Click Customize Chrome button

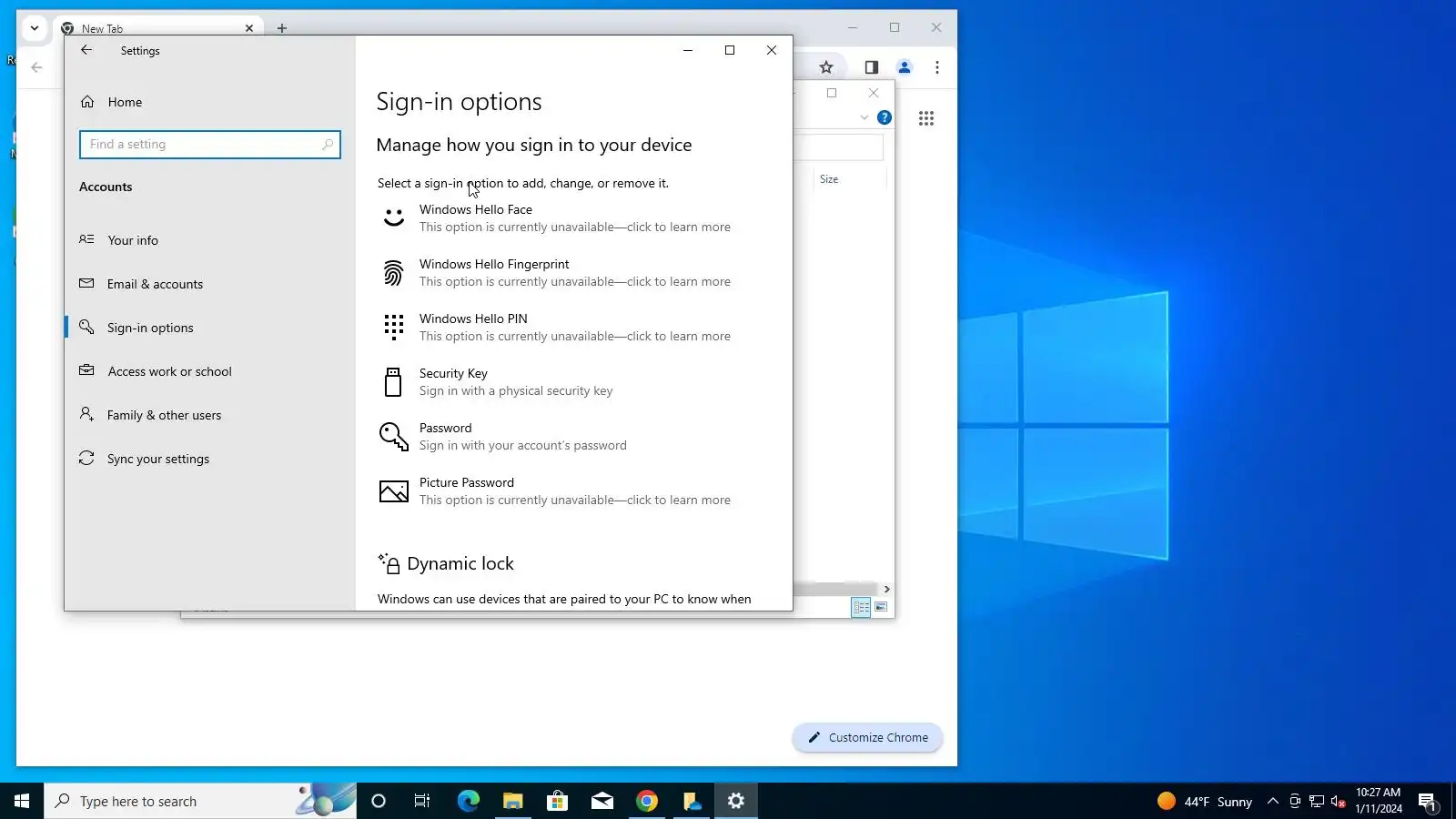pos(867,738)
